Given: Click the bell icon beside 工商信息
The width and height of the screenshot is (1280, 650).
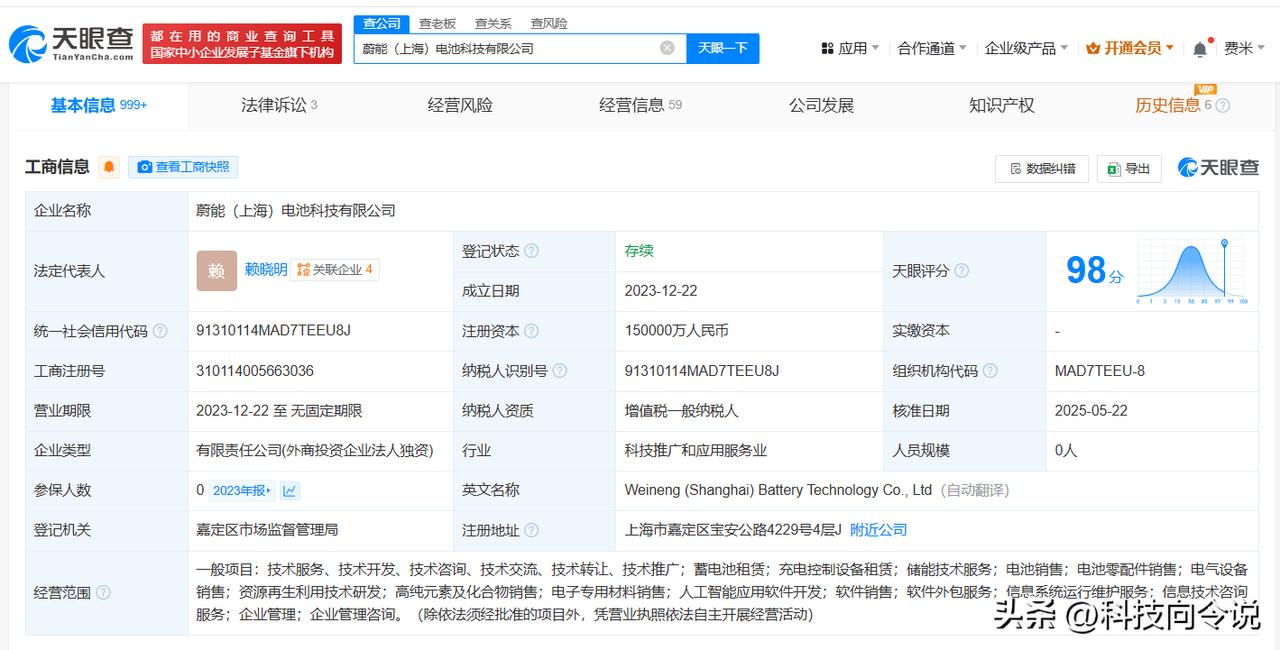Looking at the screenshot, I should point(109,167).
